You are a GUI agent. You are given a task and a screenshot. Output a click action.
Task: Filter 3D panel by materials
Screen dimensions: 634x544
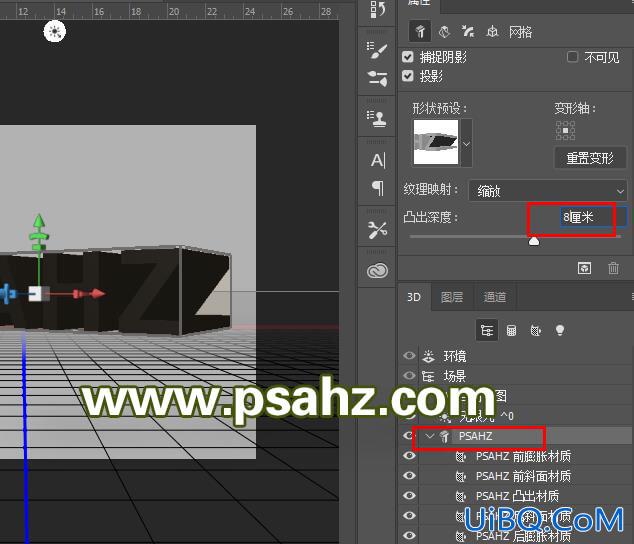[536, 330]
